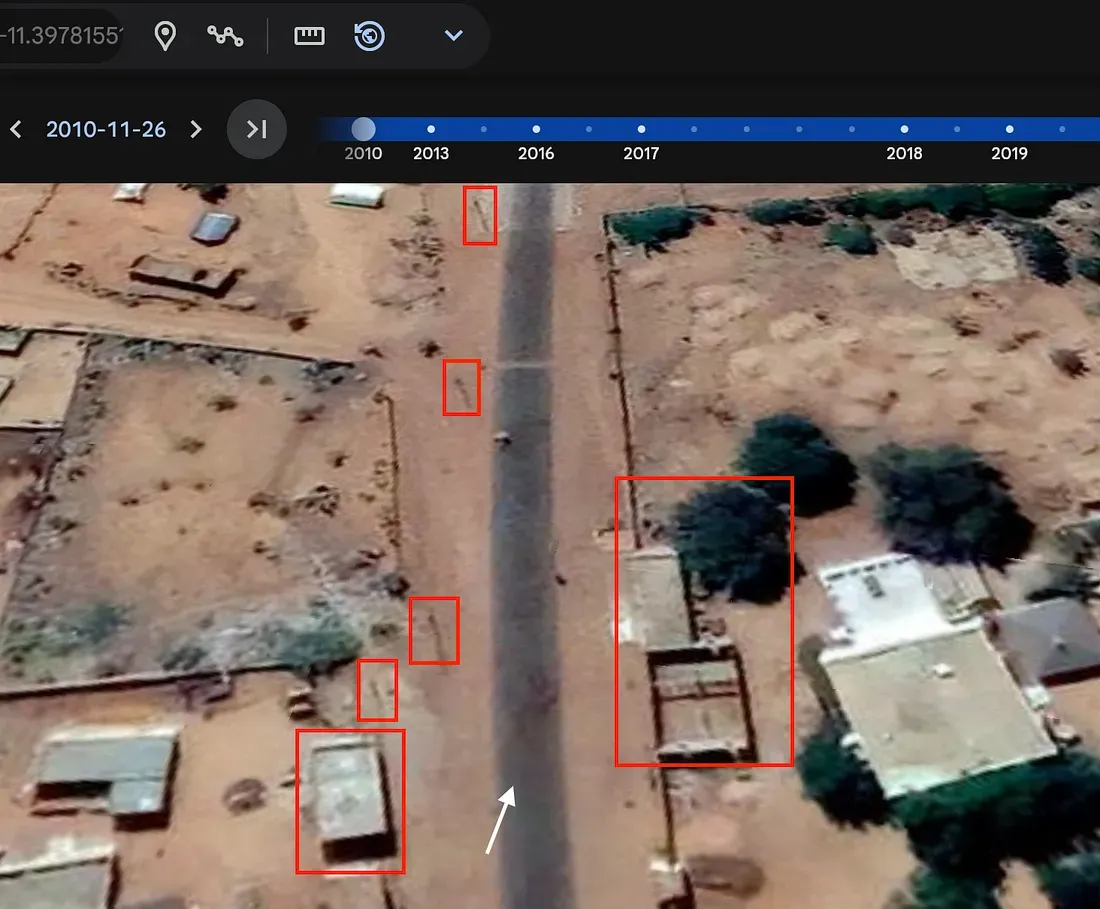
Task: Go to next imagery date arrow
Action: point(196,129)
